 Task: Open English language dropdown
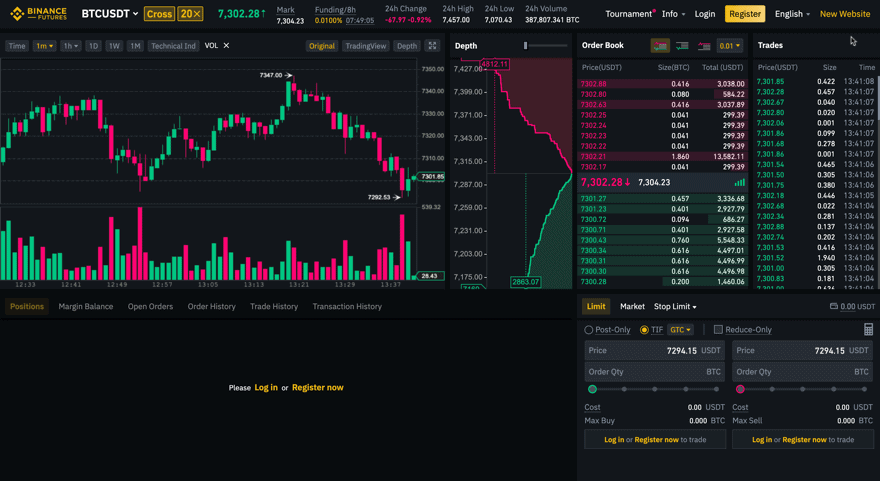(x=792, y=14)
